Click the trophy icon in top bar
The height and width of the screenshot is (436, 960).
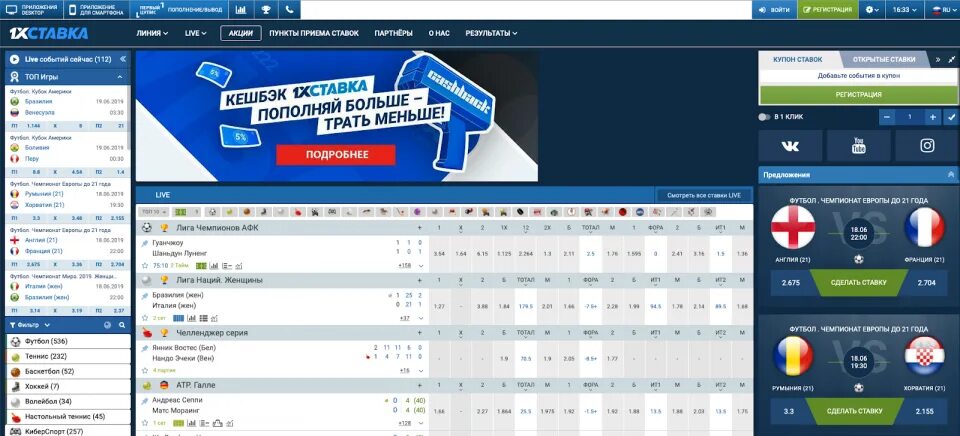click(x=266, y=10)
